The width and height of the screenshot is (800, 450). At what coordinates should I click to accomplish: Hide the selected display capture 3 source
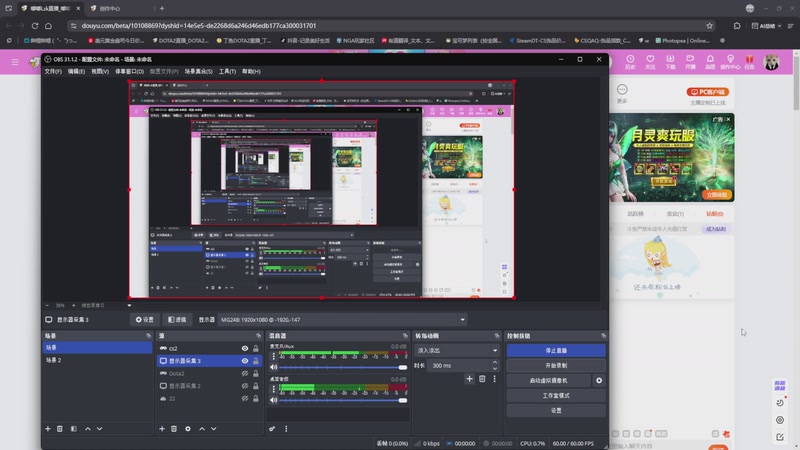pyautogui.click(x=245, y=361)
